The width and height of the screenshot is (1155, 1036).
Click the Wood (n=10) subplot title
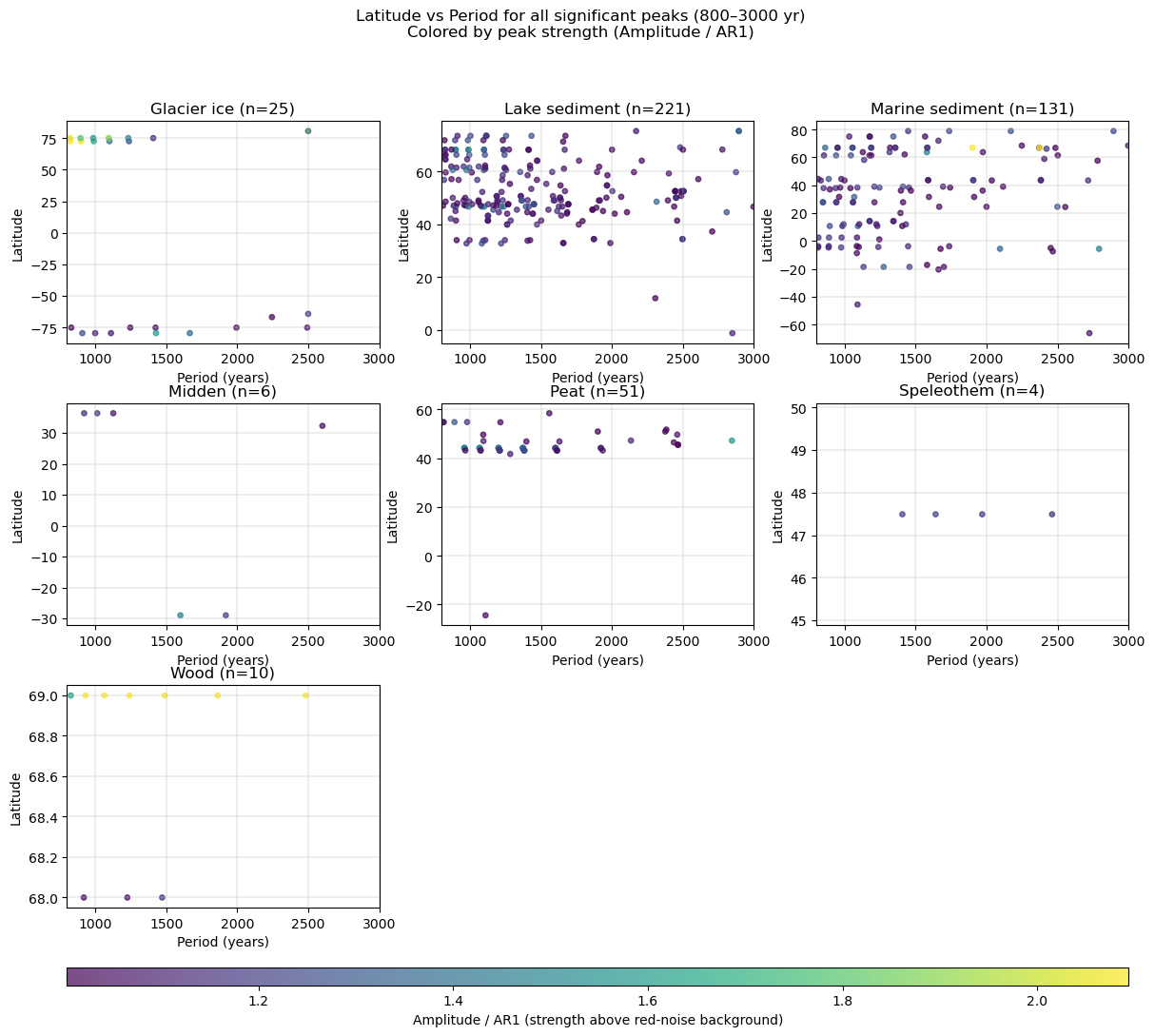223,674
